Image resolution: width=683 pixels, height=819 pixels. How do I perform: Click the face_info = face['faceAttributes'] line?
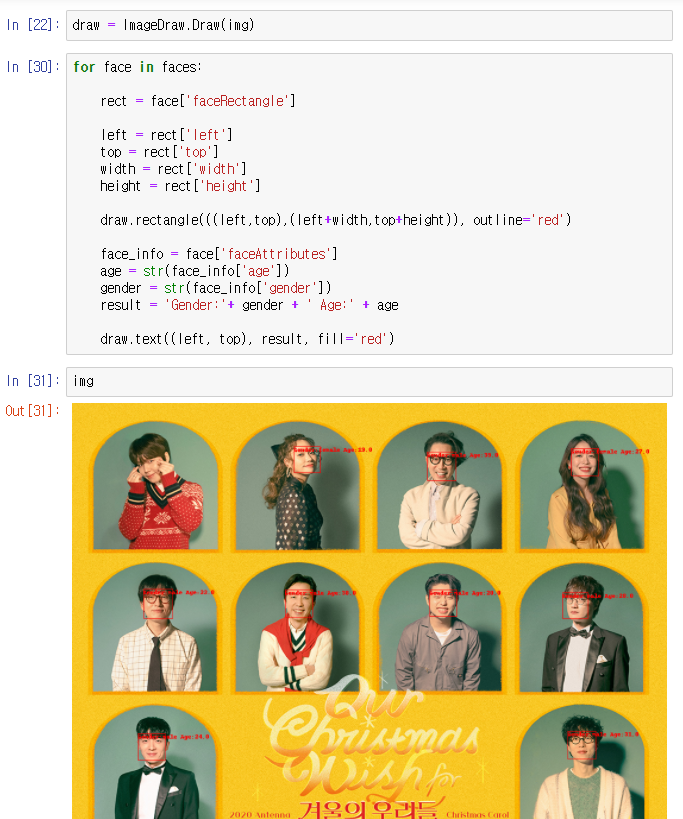[x=219, y=254]
